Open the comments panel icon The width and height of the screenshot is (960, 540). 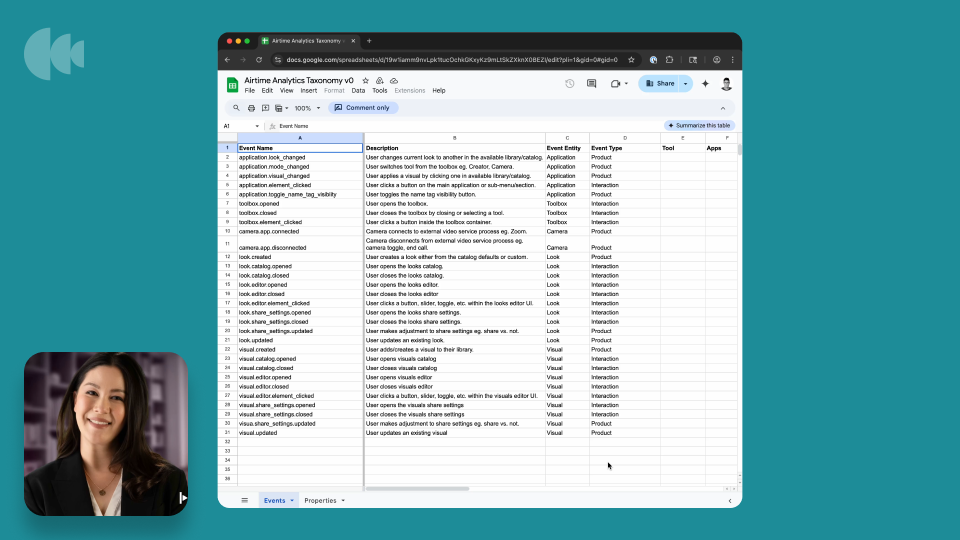tap(592, 84)
